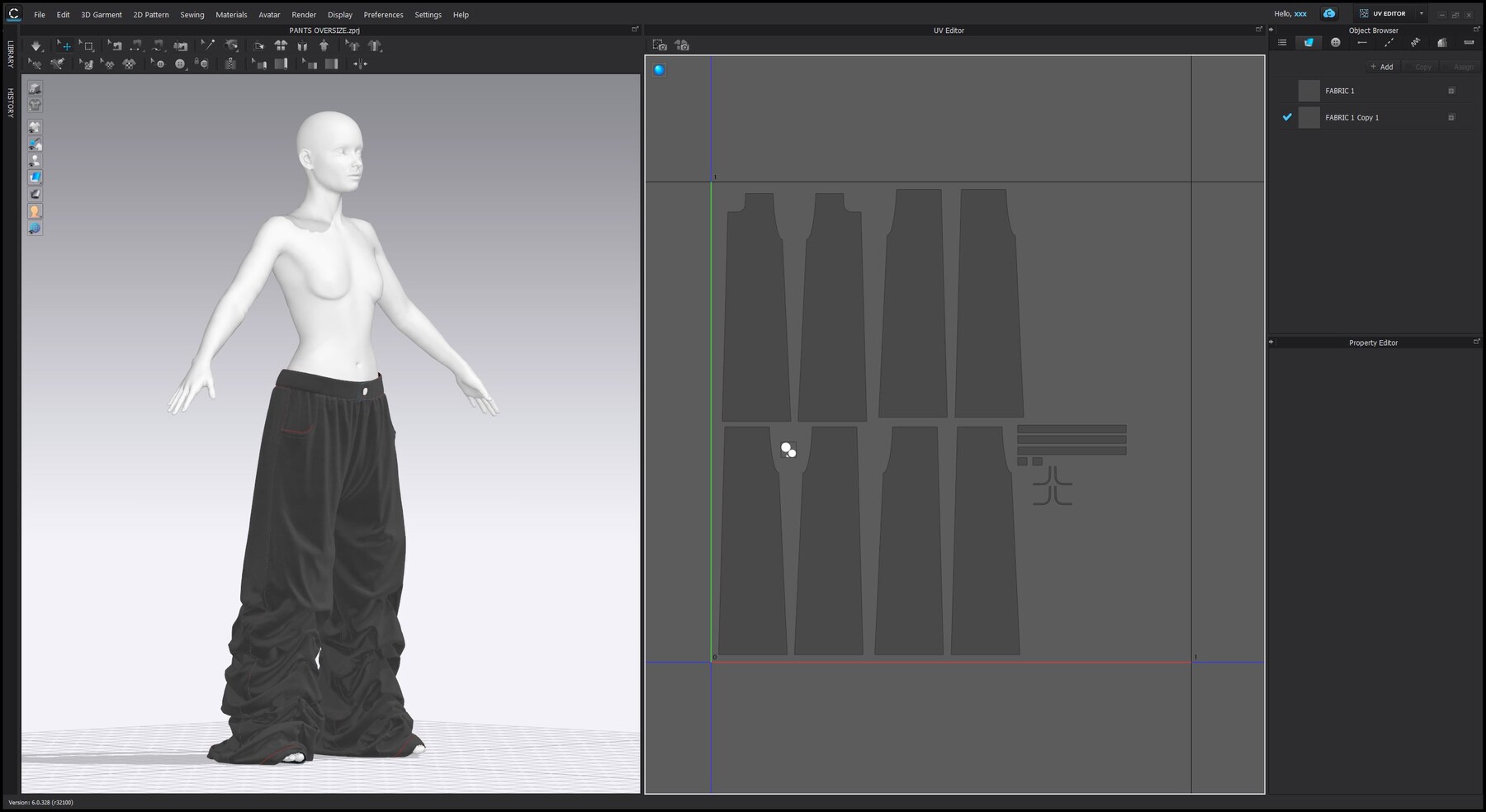Select the Pin tool in the 3D toolbar
The height and width of the screenshot is (812, 1486).
(x=211, y=45)
